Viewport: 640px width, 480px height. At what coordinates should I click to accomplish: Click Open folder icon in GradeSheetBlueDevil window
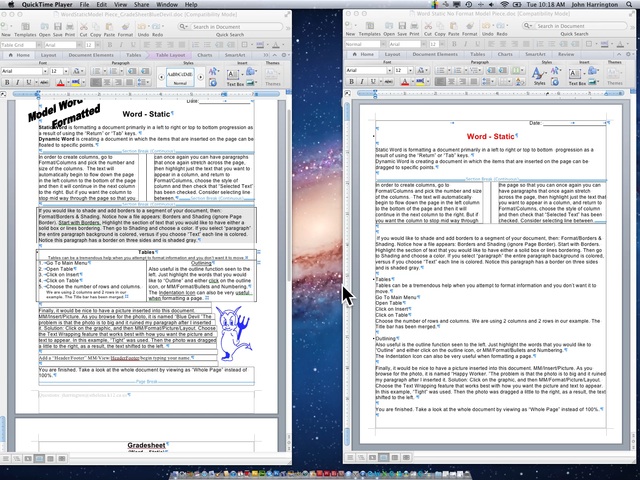[44, 26]
